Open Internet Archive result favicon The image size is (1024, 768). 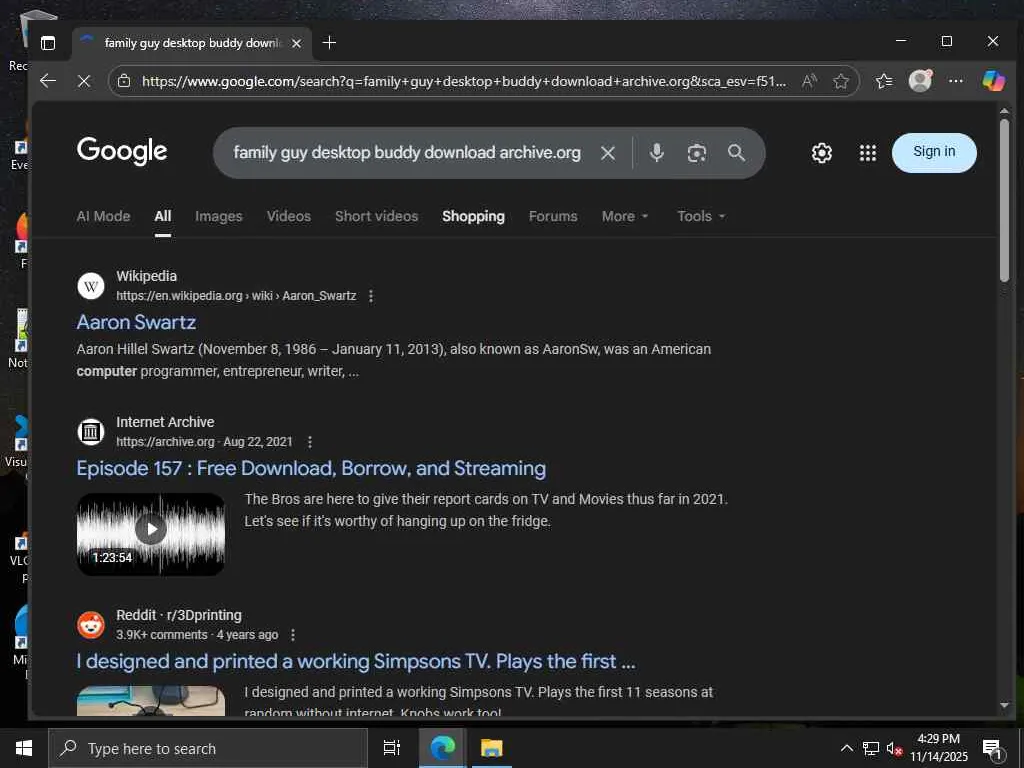click(91, 432)
